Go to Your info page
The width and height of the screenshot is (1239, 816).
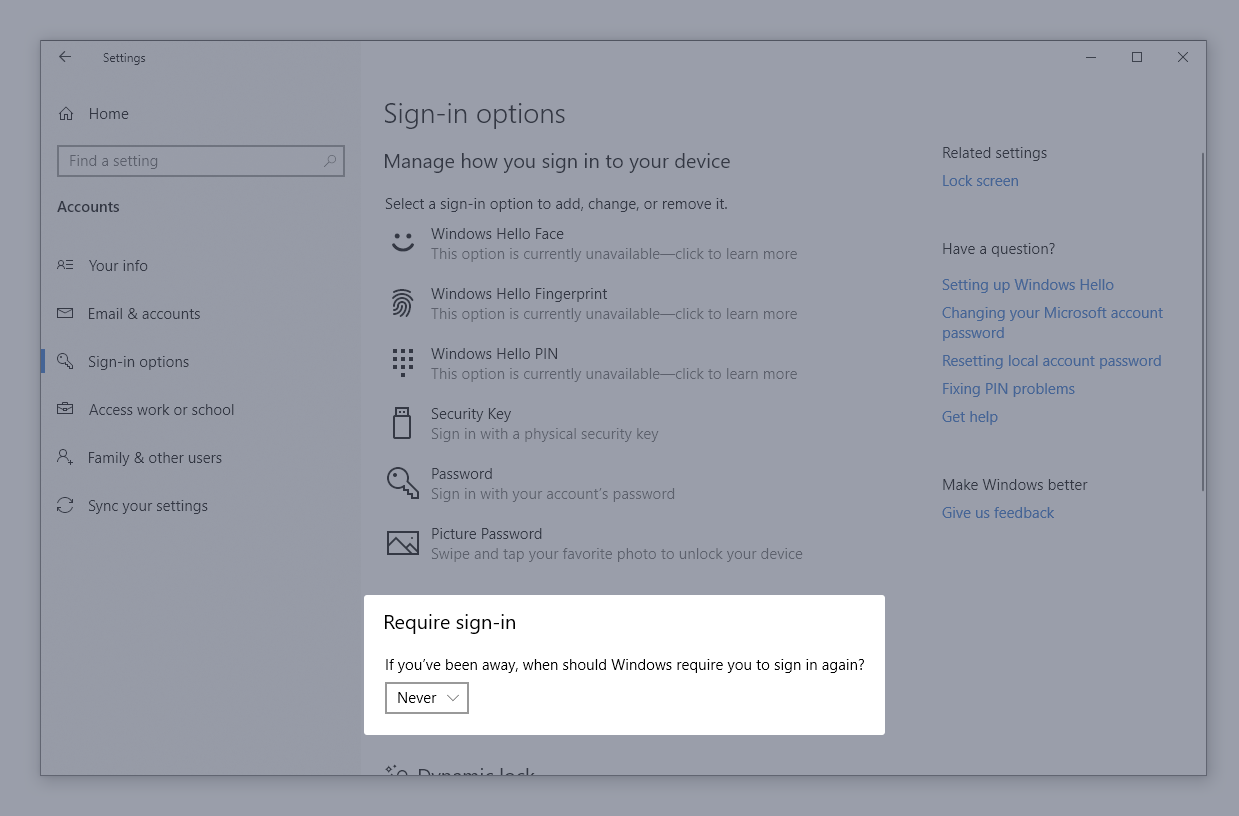118,266
